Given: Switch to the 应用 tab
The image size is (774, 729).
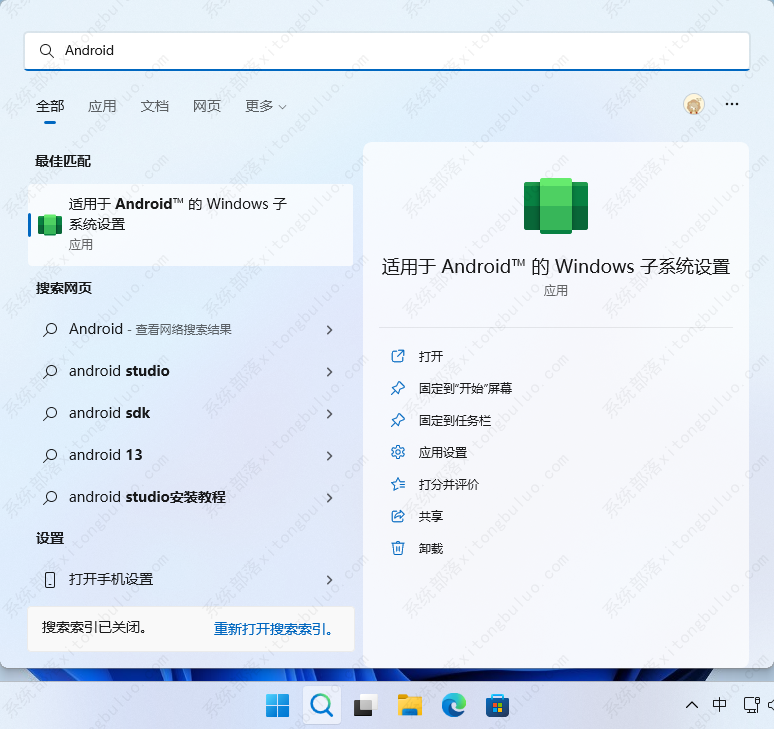Looking at the screenshot, I should tap(102, 106).
